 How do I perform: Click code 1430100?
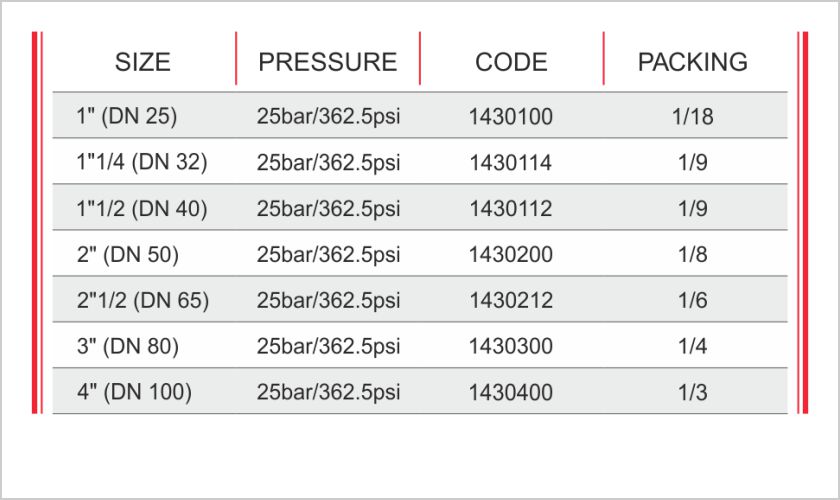coord(511,116)
